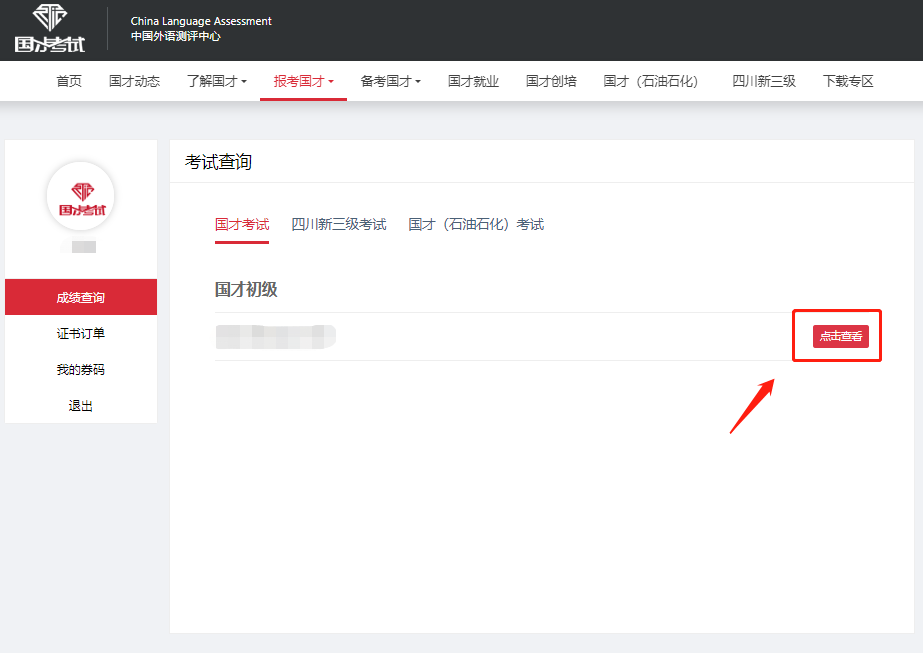The height and width of the screenshot is (653, 923).
Task: Expand the 了解国才 dropdown menu
Action: (216, 82)
